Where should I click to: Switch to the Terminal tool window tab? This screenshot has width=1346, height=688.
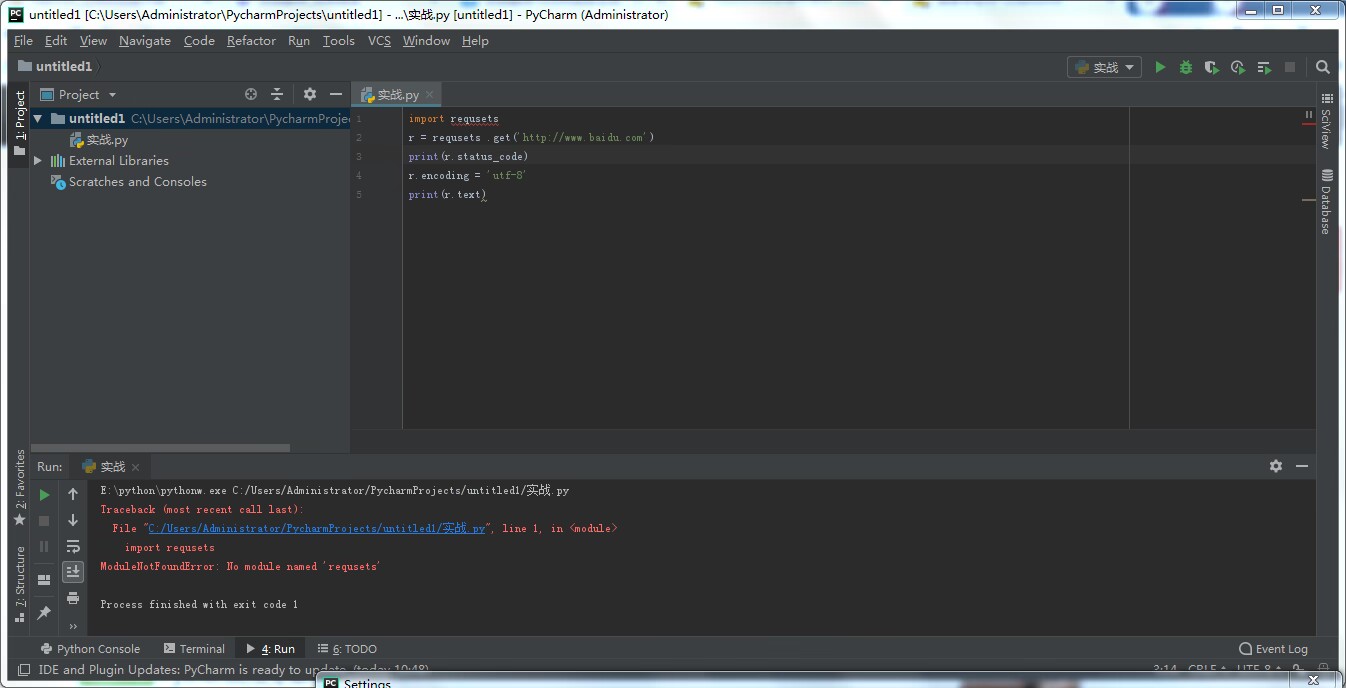point(194,649)
